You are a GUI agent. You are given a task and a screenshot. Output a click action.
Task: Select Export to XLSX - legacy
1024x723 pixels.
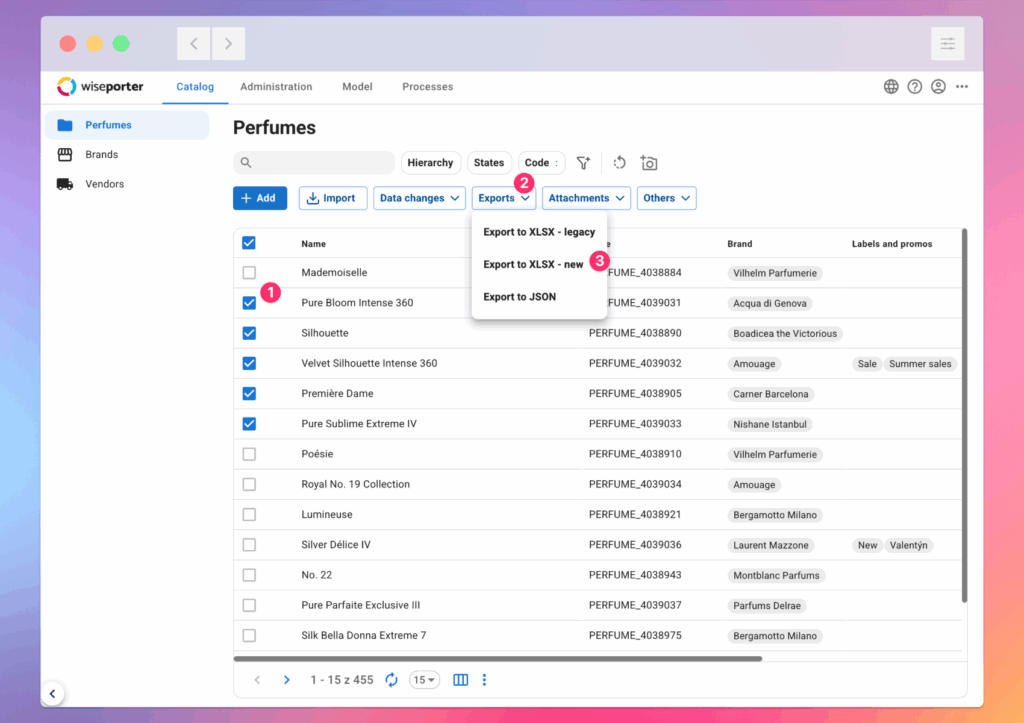539,232
